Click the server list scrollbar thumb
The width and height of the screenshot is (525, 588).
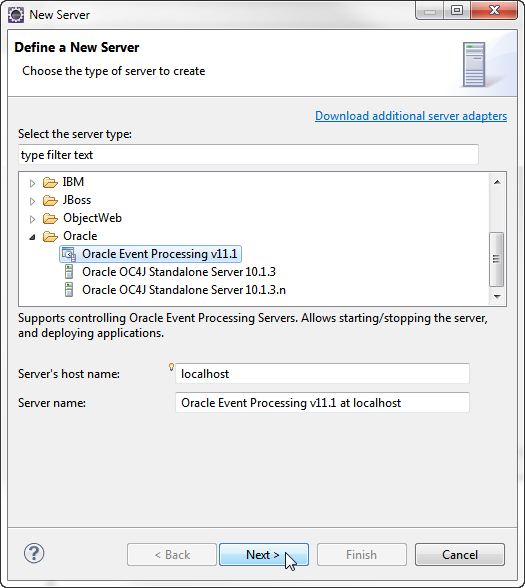497,260
